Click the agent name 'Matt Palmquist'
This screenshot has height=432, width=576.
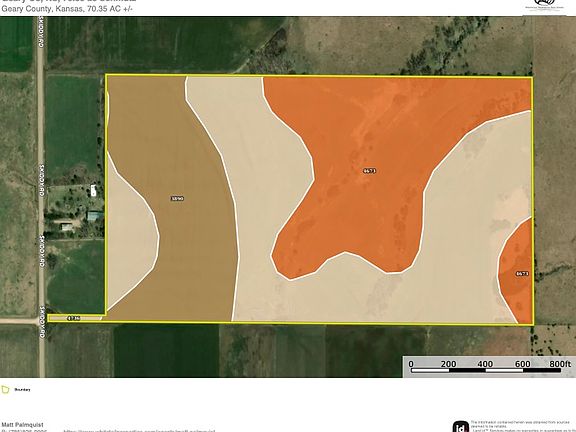[22, 425]
